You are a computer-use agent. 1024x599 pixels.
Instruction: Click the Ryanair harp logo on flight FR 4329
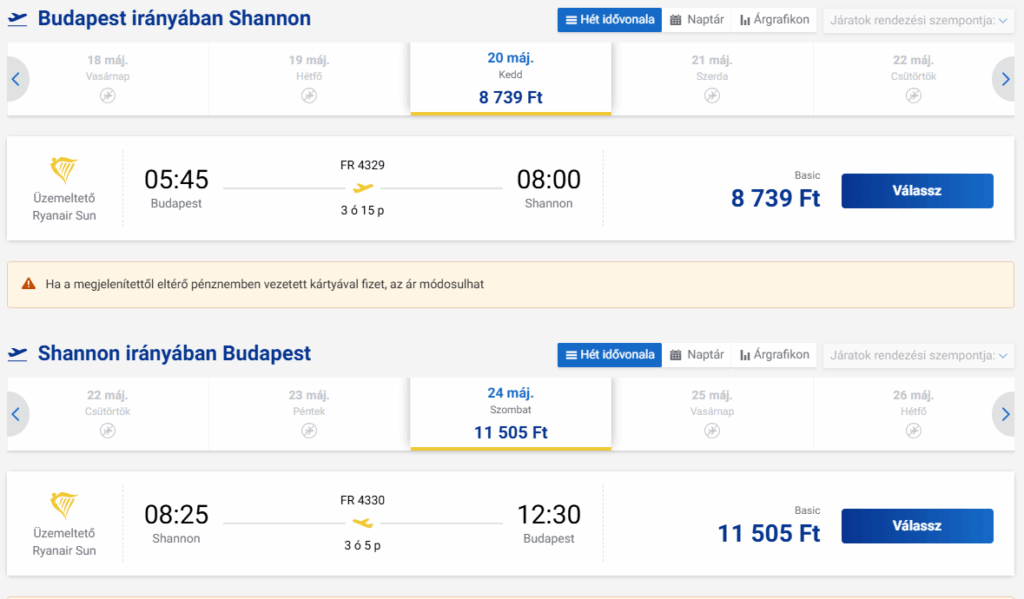(64, 170)
